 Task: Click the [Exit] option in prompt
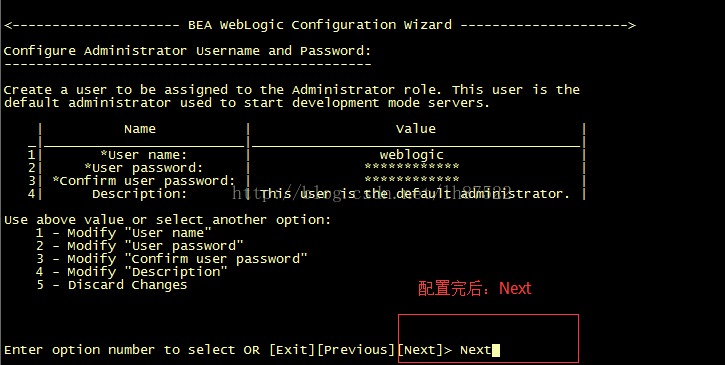(292, 350)
